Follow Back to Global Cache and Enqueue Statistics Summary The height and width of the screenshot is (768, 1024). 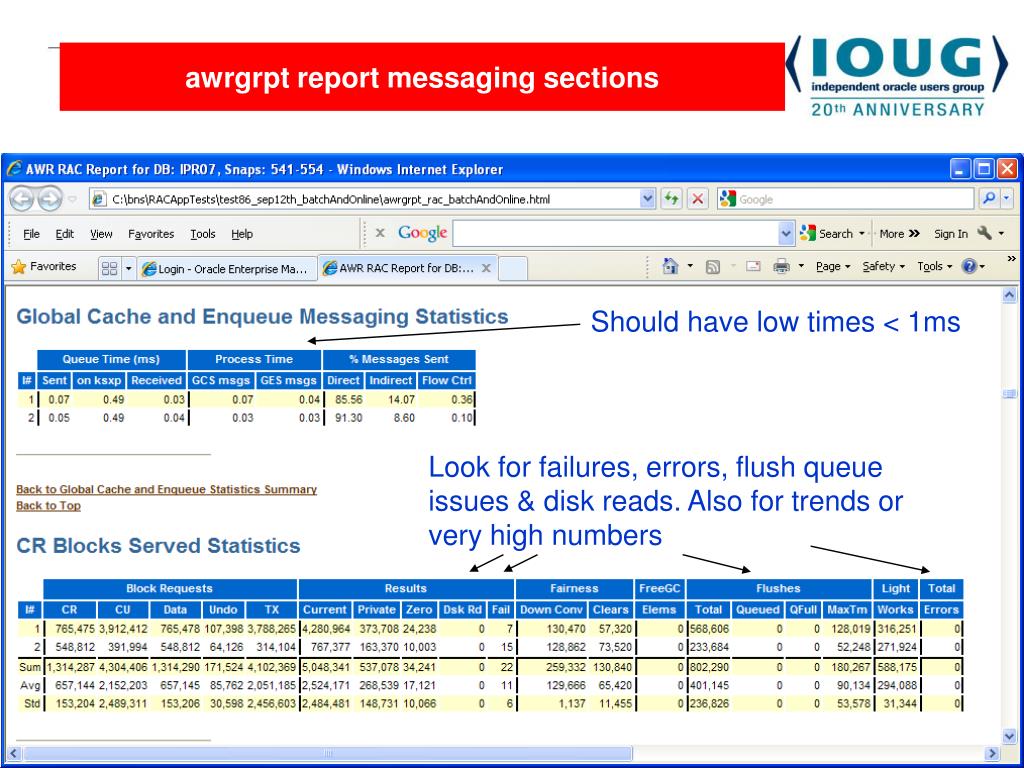tap(167, 489)
